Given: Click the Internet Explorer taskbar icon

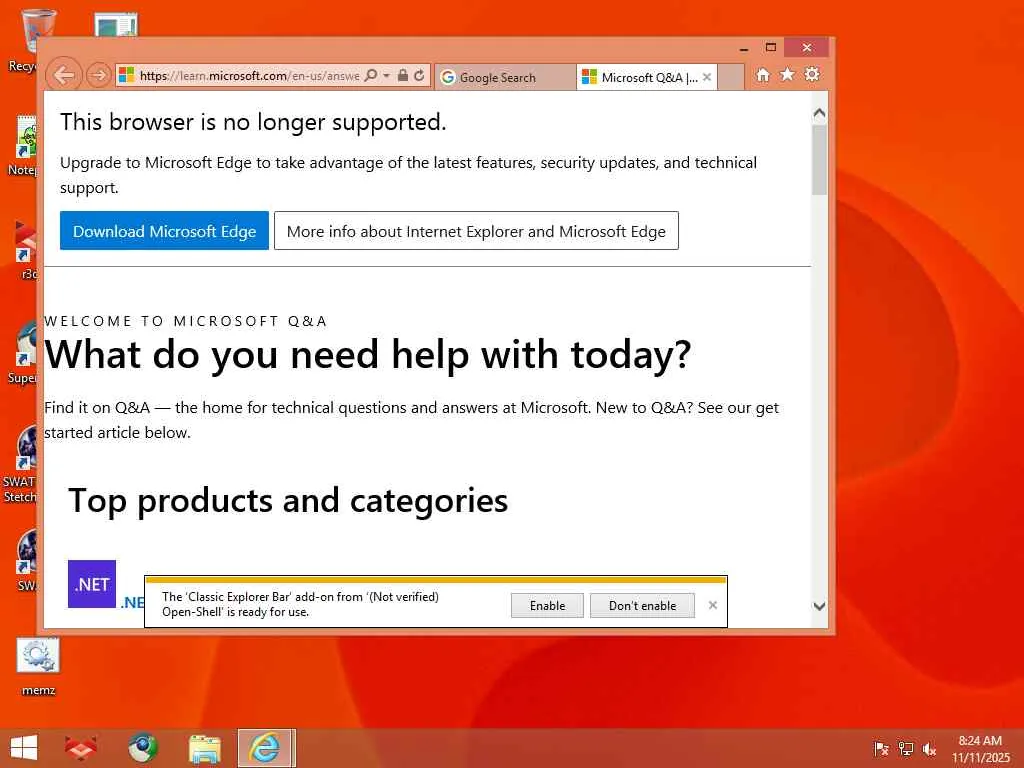Looking at the screenshot, I should 266,748.
